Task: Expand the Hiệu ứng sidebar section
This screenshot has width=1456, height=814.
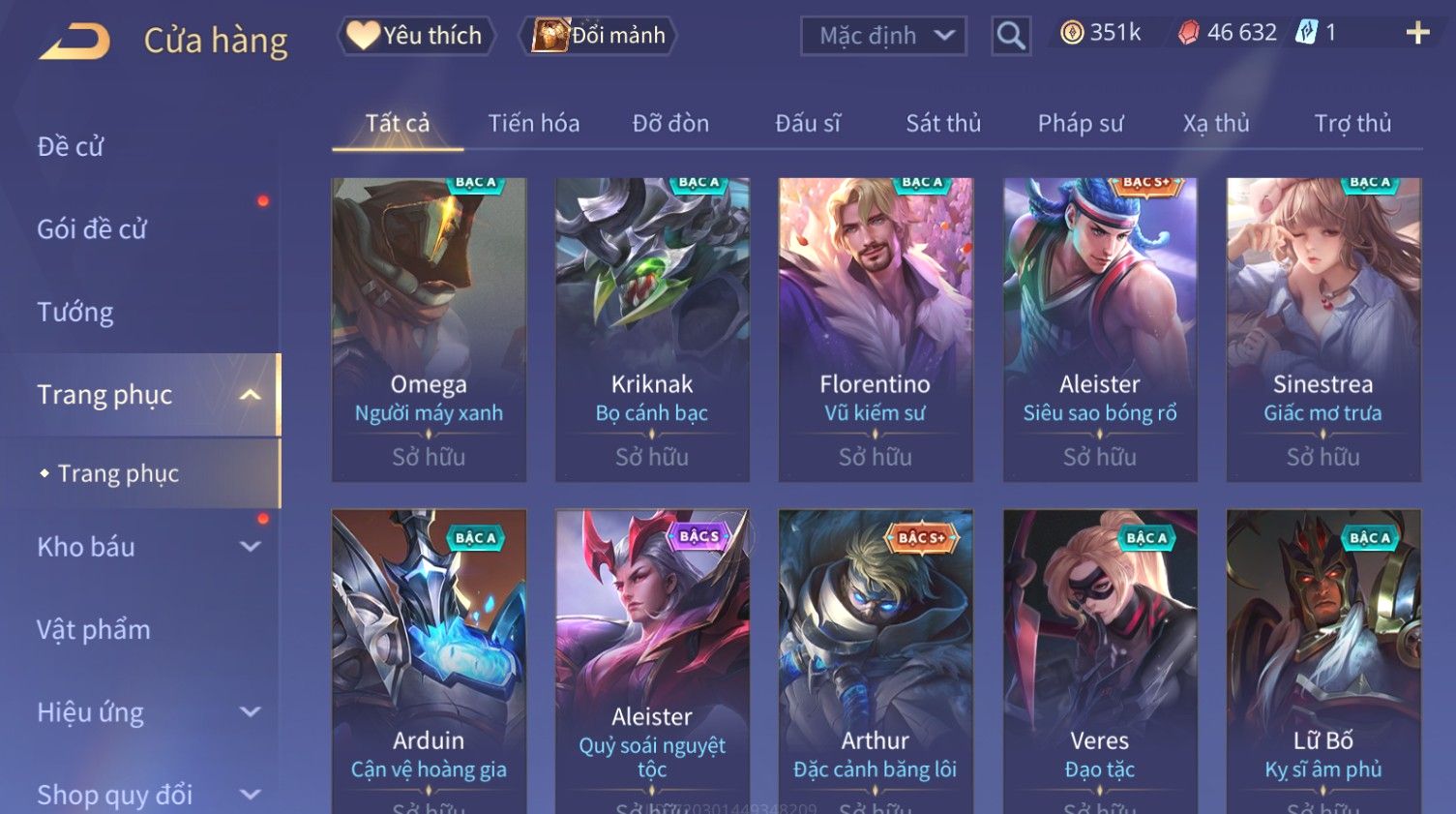Action: (x=250, y=712)
